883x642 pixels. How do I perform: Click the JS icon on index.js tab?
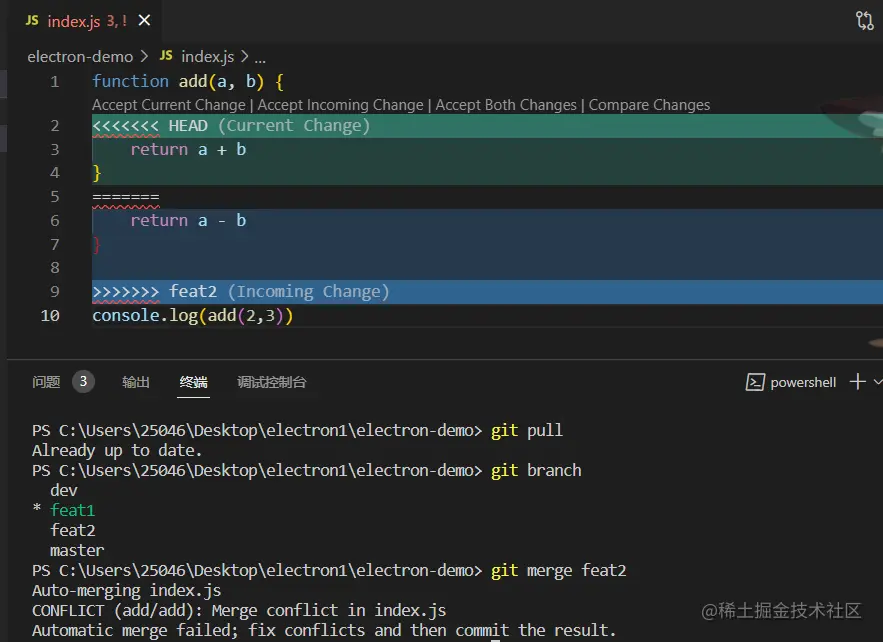pyautogui.click(x=32, y=20)
